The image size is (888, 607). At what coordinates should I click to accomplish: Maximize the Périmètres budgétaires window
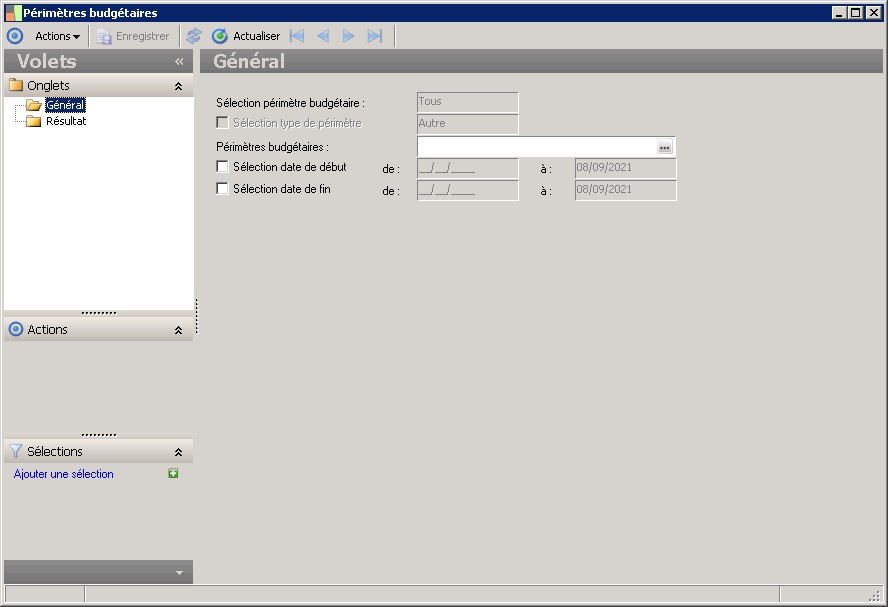tap(856, 12)
